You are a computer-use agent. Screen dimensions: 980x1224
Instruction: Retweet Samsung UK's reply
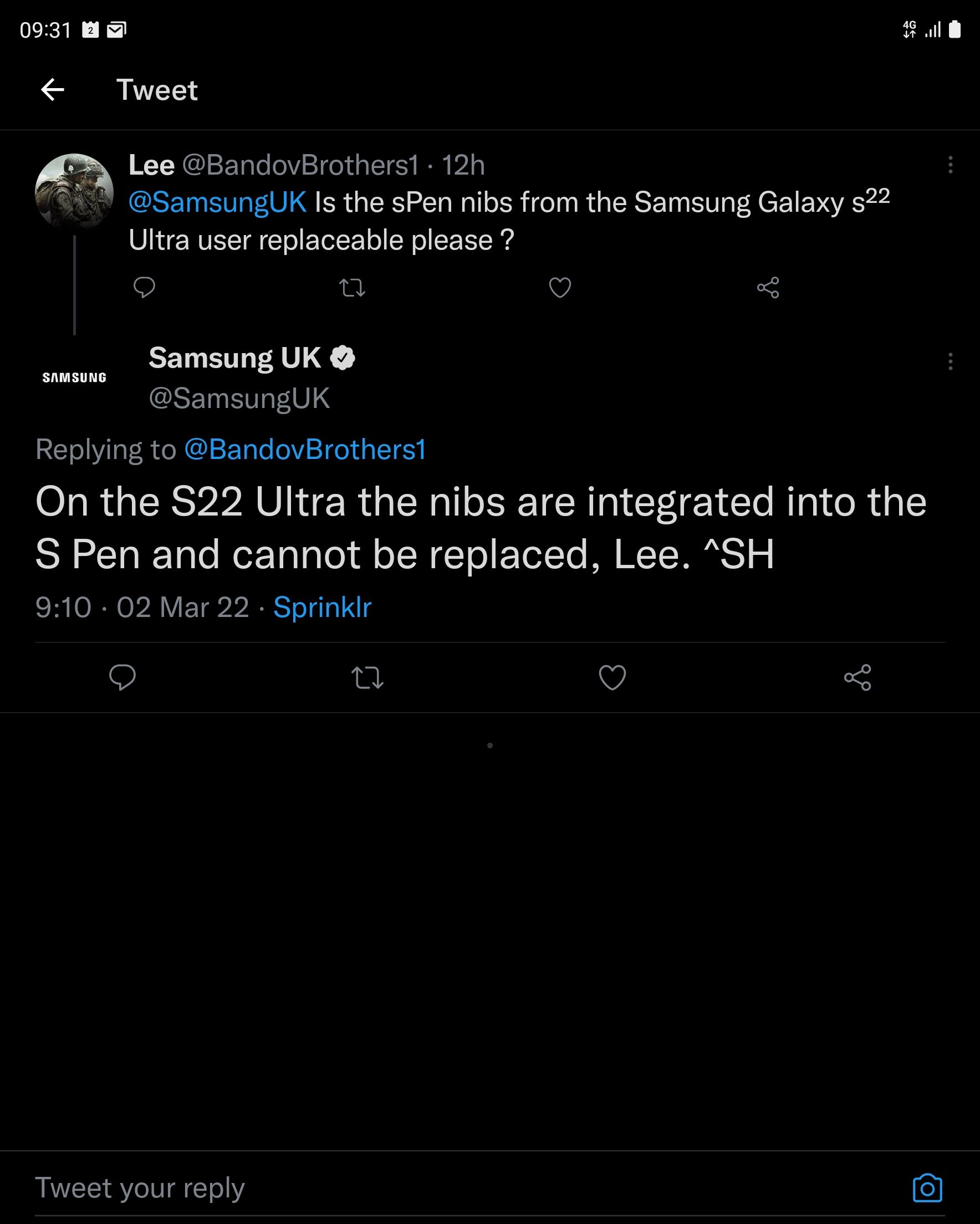(367, 677)
